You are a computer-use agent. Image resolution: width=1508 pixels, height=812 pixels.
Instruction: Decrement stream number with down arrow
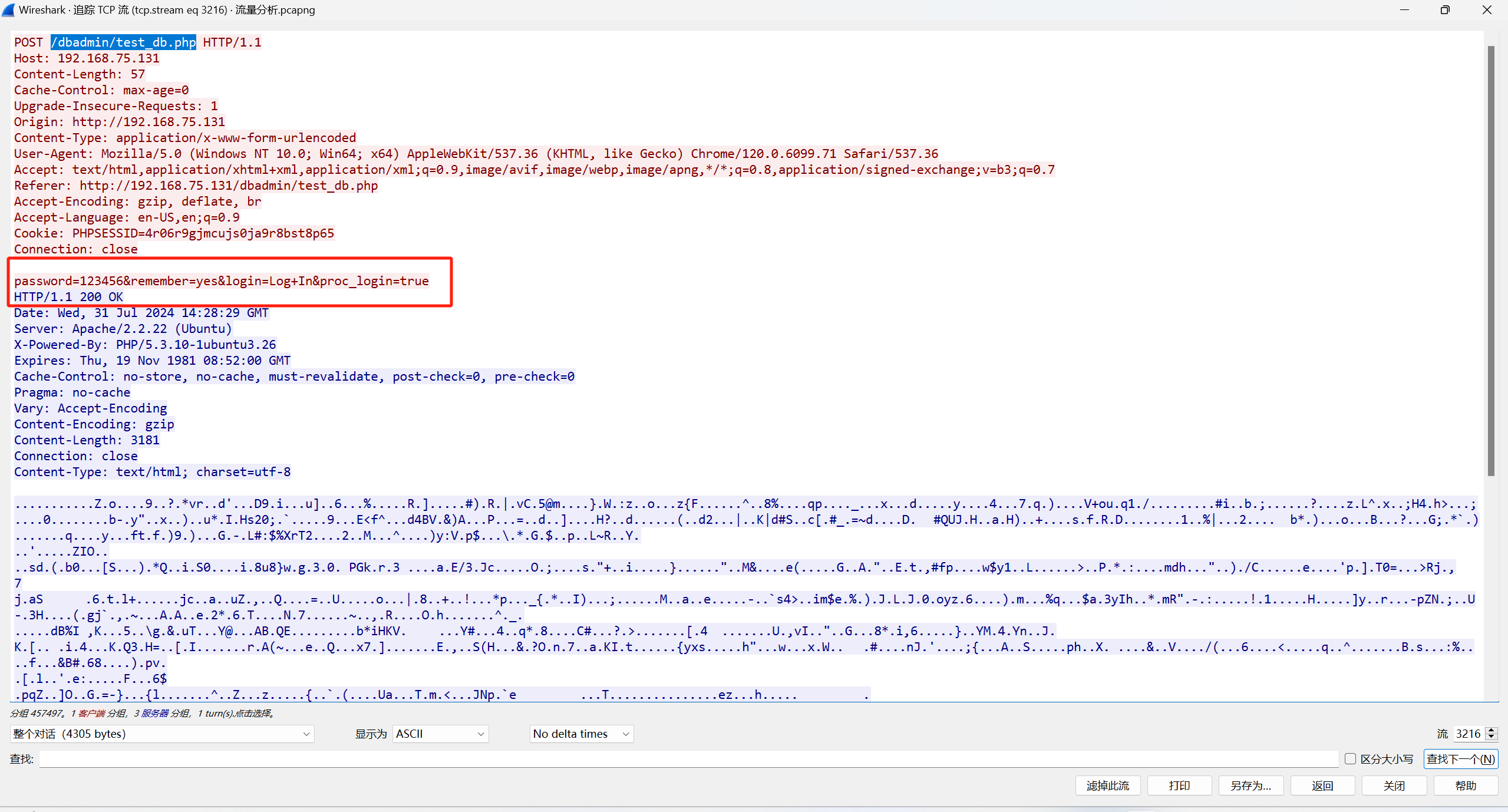[1491, 737]
